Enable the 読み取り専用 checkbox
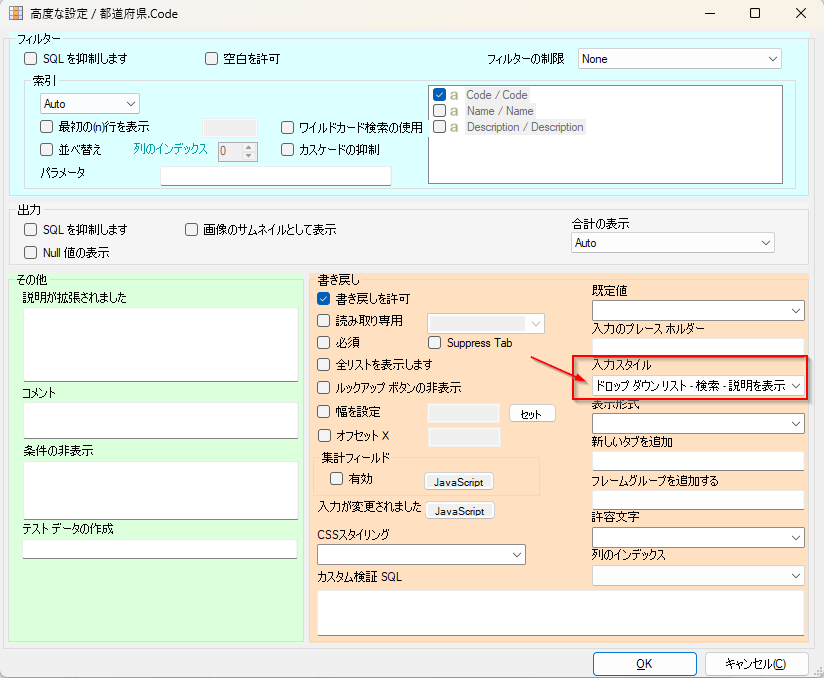The image size is (824, 678). [324, 321]
